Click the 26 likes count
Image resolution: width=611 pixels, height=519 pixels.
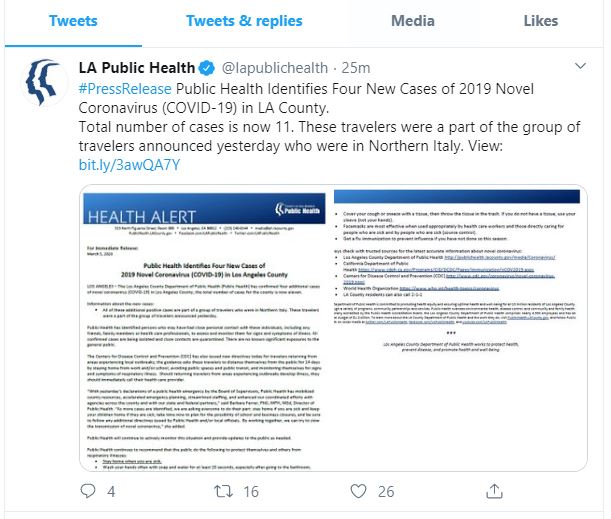coord(386,492)
